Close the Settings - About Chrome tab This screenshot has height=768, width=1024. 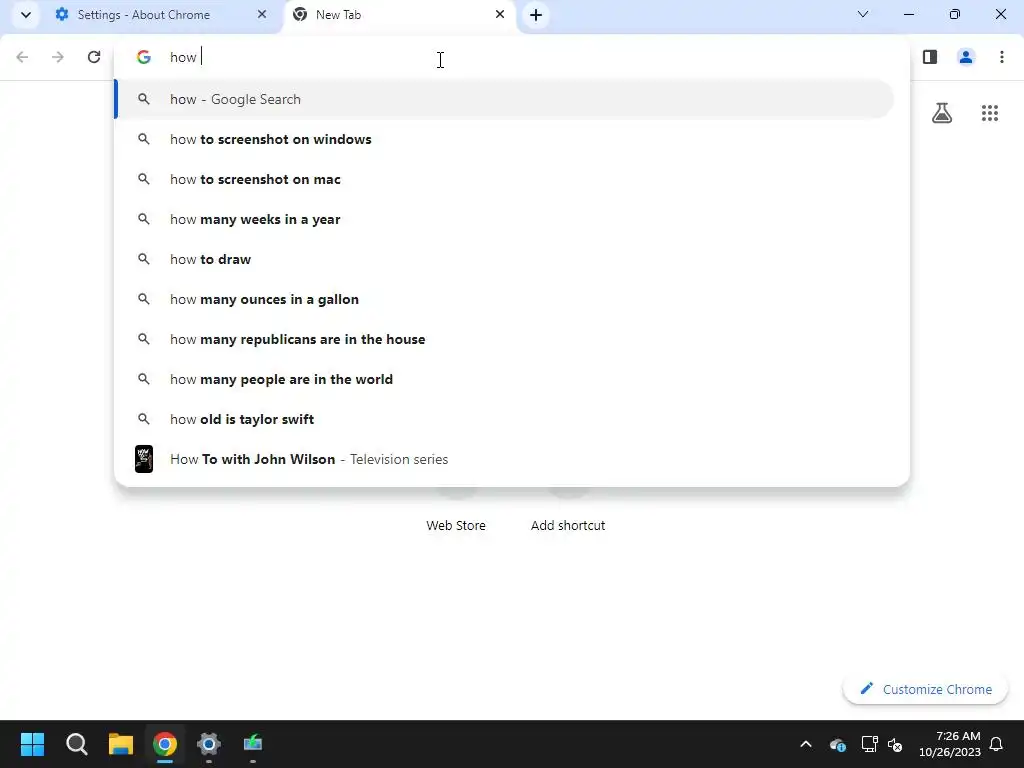point(262,14)
